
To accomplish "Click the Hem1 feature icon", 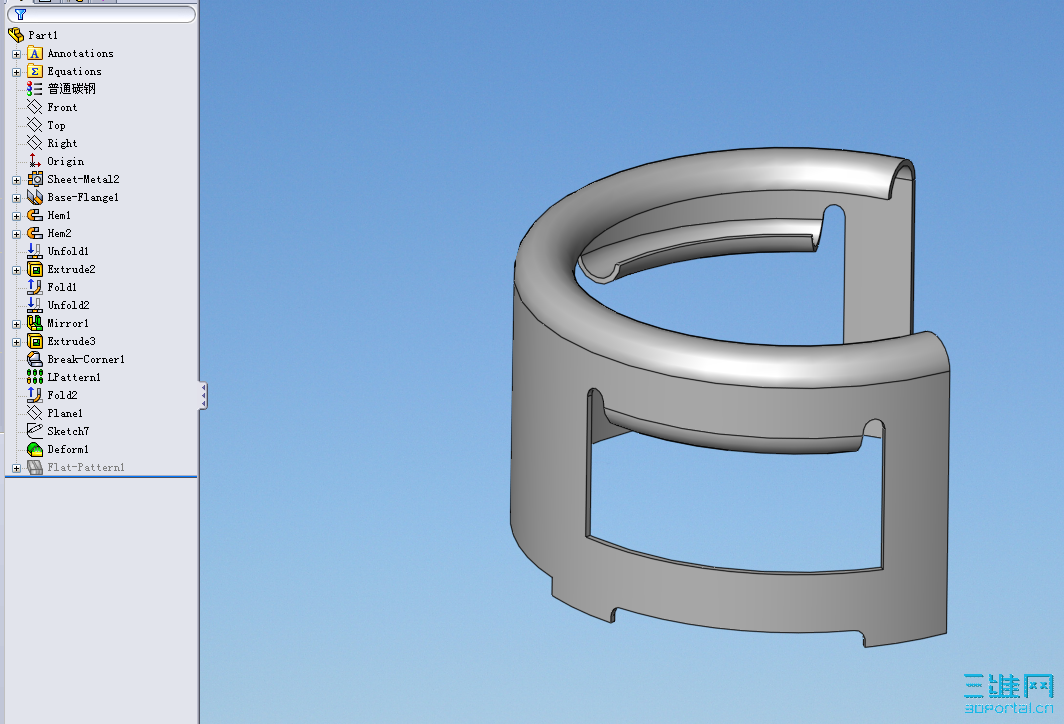I will point(35,215).
